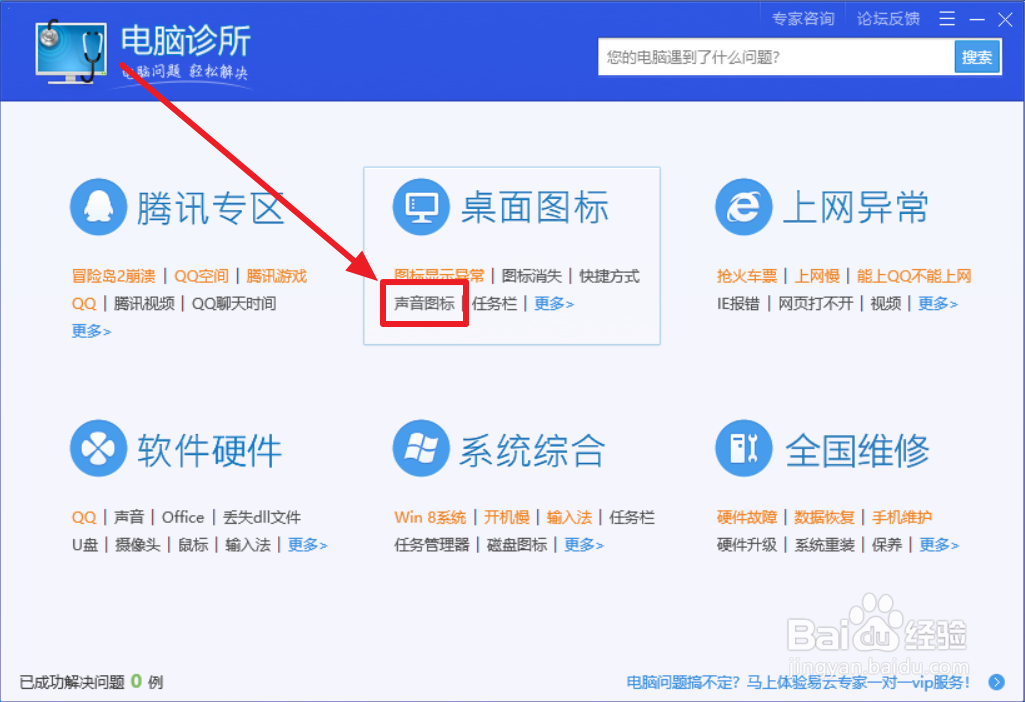Select the 抢火车票 link
Screen dimensions: 1025x702
[x=747, y=276]
